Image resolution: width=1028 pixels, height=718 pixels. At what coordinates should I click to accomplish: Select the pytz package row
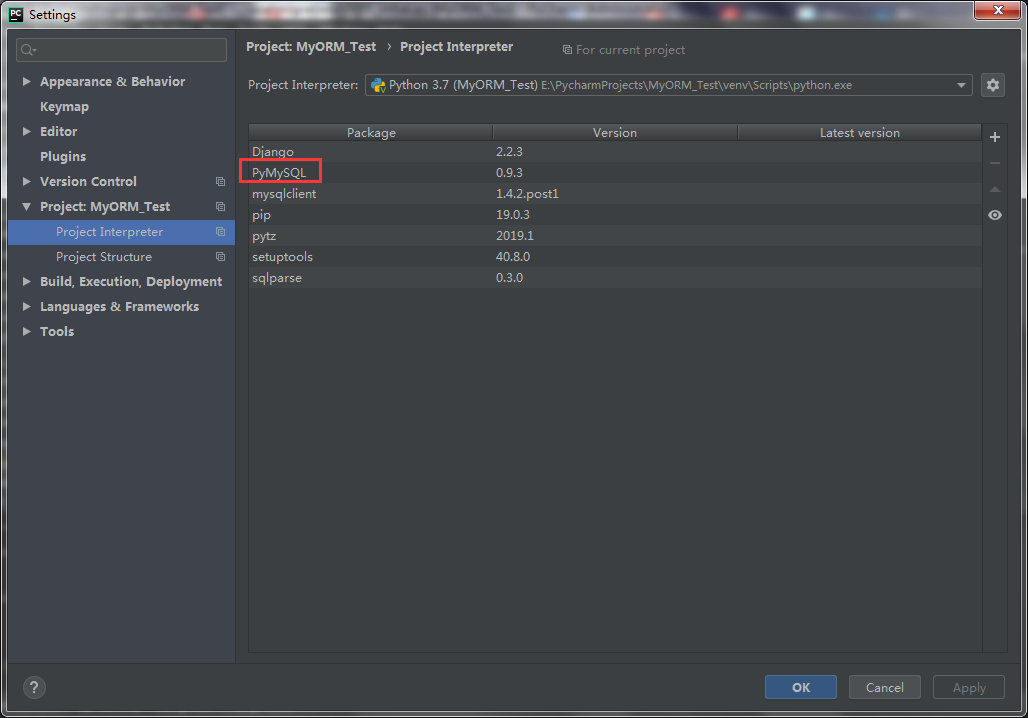(615, 235)
